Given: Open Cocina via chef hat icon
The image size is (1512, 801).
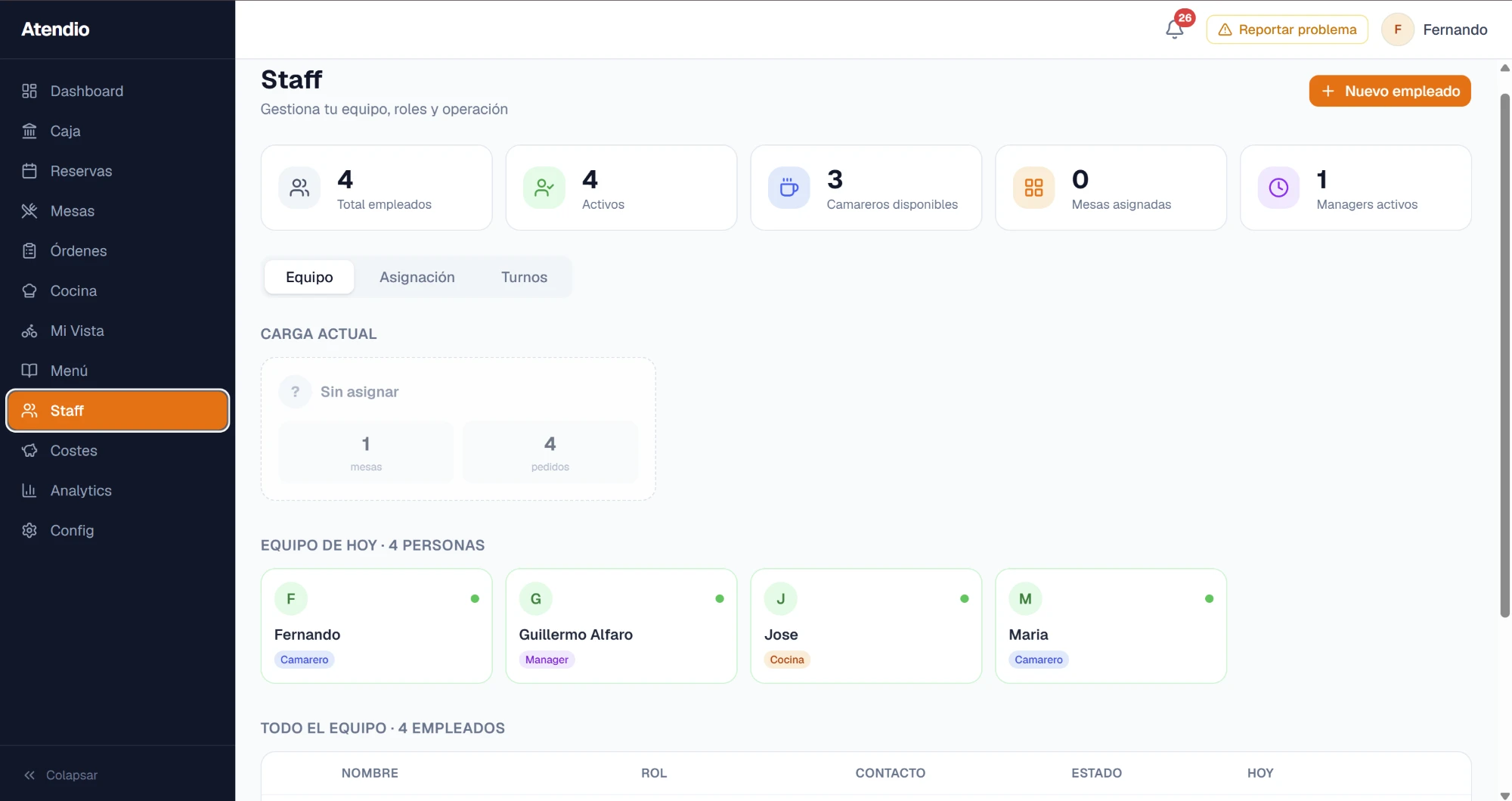Looking at the screenshot, I should point(29,290).
